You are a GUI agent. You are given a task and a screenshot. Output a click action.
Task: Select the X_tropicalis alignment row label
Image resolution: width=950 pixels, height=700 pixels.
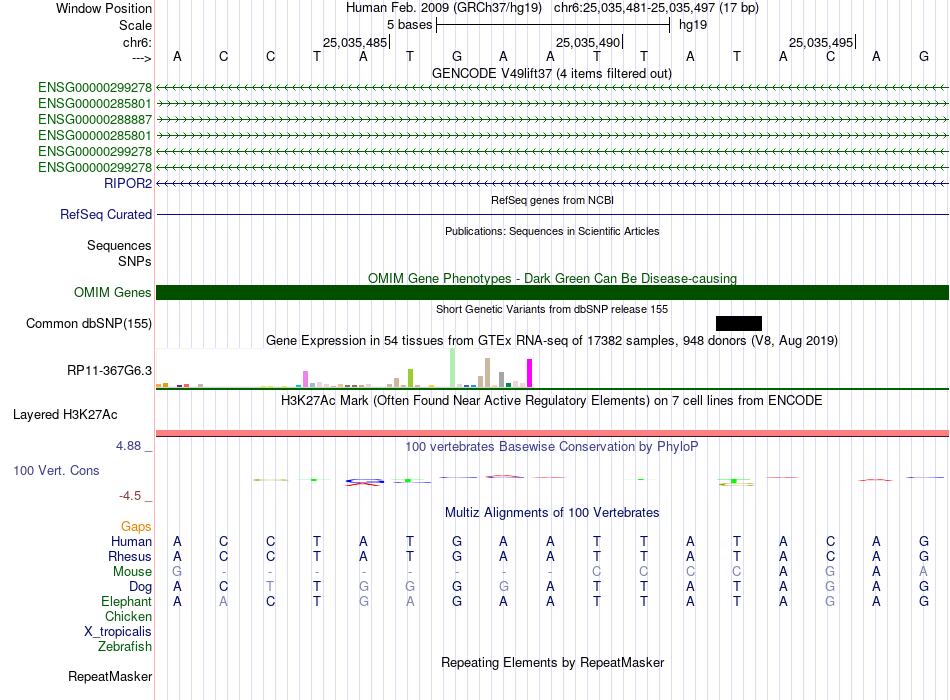click(118, 632)
